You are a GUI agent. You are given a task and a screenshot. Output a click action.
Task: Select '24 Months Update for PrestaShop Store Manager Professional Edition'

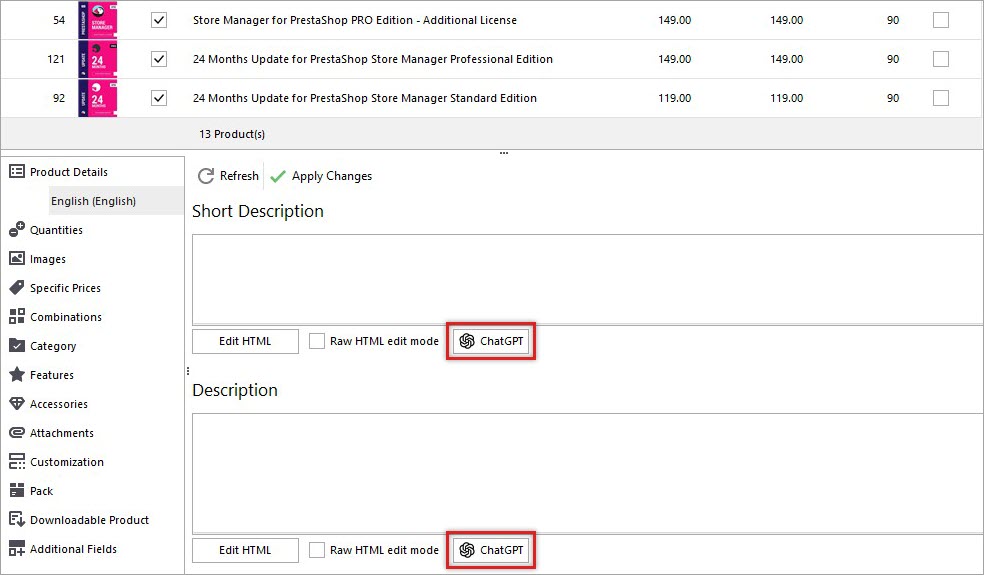(x=373, y=59)
